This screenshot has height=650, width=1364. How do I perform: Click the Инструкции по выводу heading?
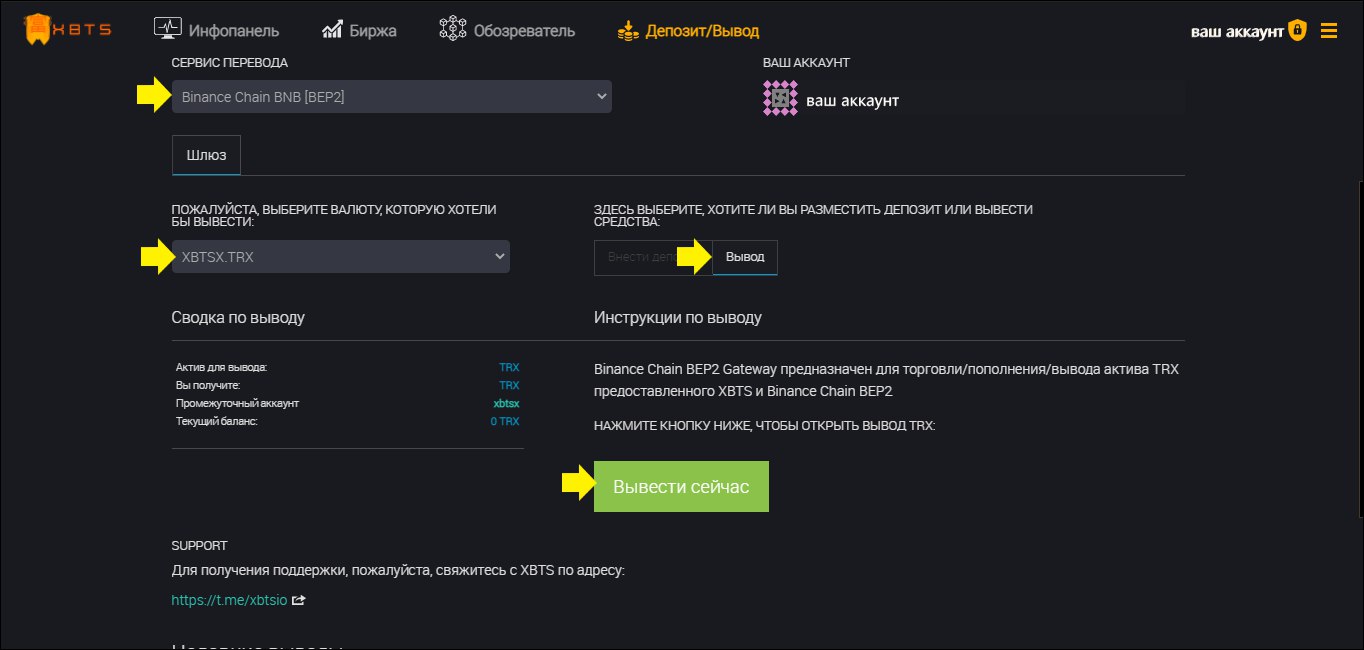(x=677, y=318)
